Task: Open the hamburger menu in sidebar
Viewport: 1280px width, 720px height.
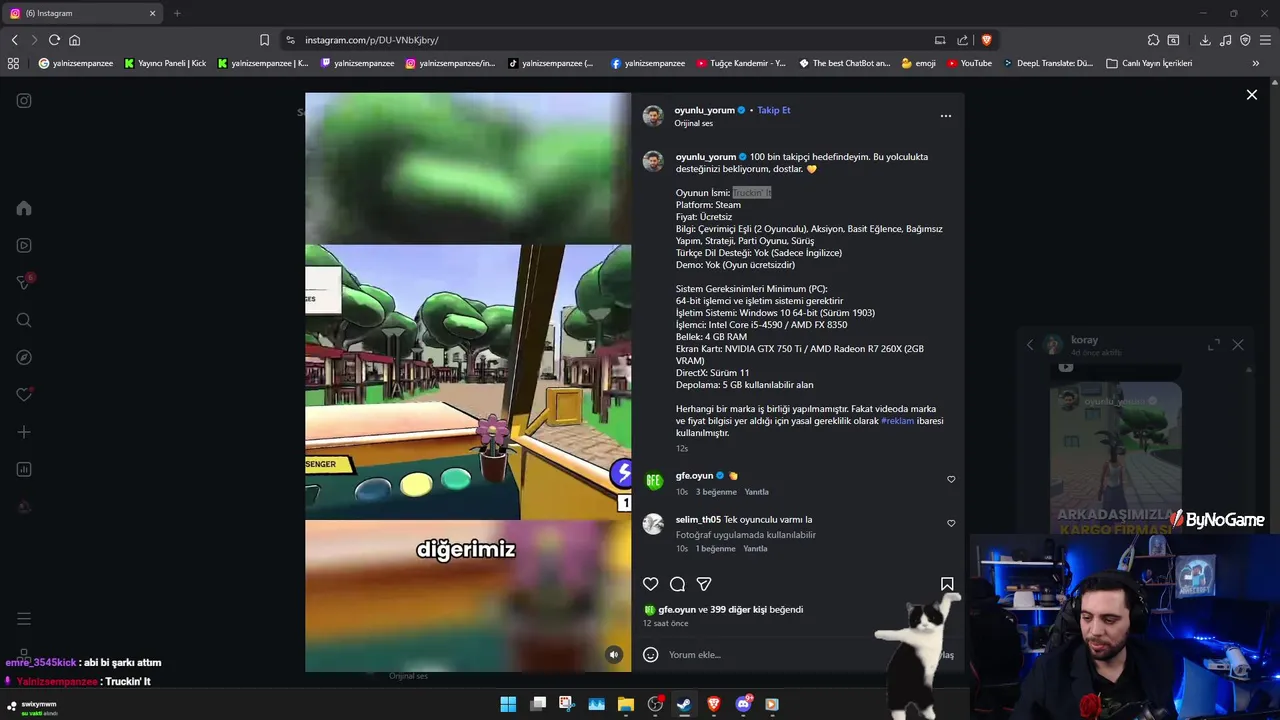Action: pyautogui.click(x=24, y=619)
